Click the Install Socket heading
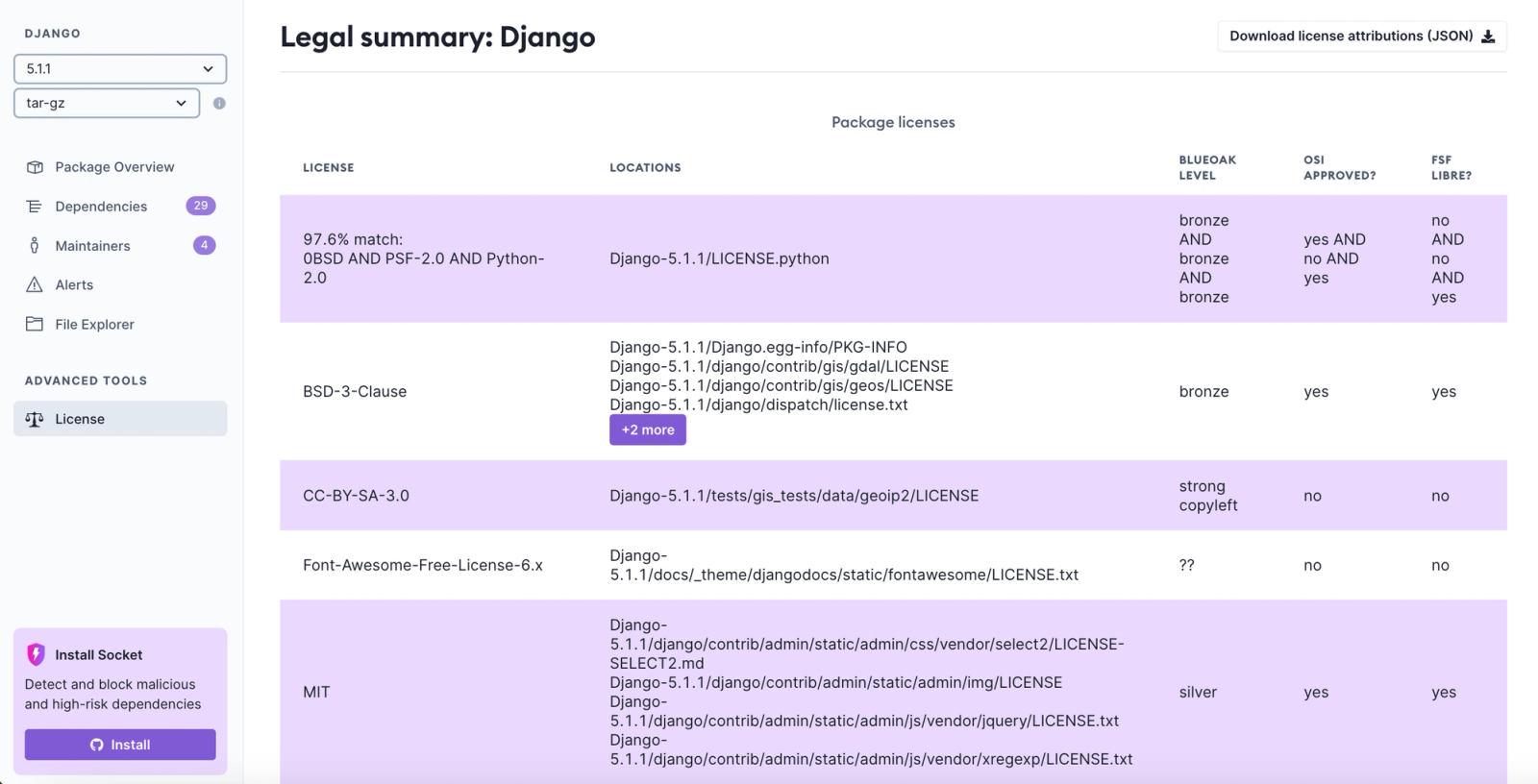1538x784 pixels. [x=98, y=654]
